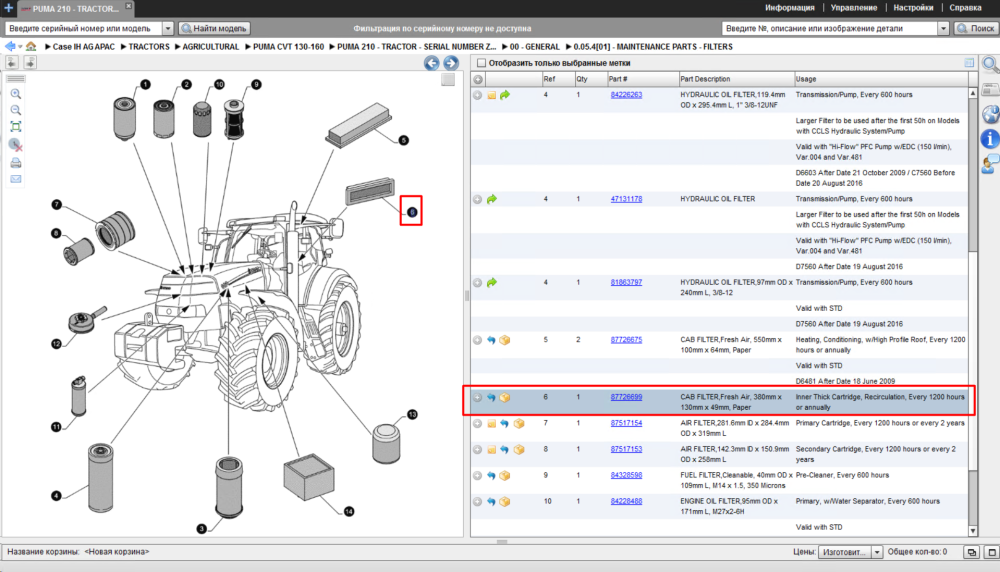The height and width of the screenshot is (572, 1000).
Task: Open the Настройки menu
Action: 913,8
